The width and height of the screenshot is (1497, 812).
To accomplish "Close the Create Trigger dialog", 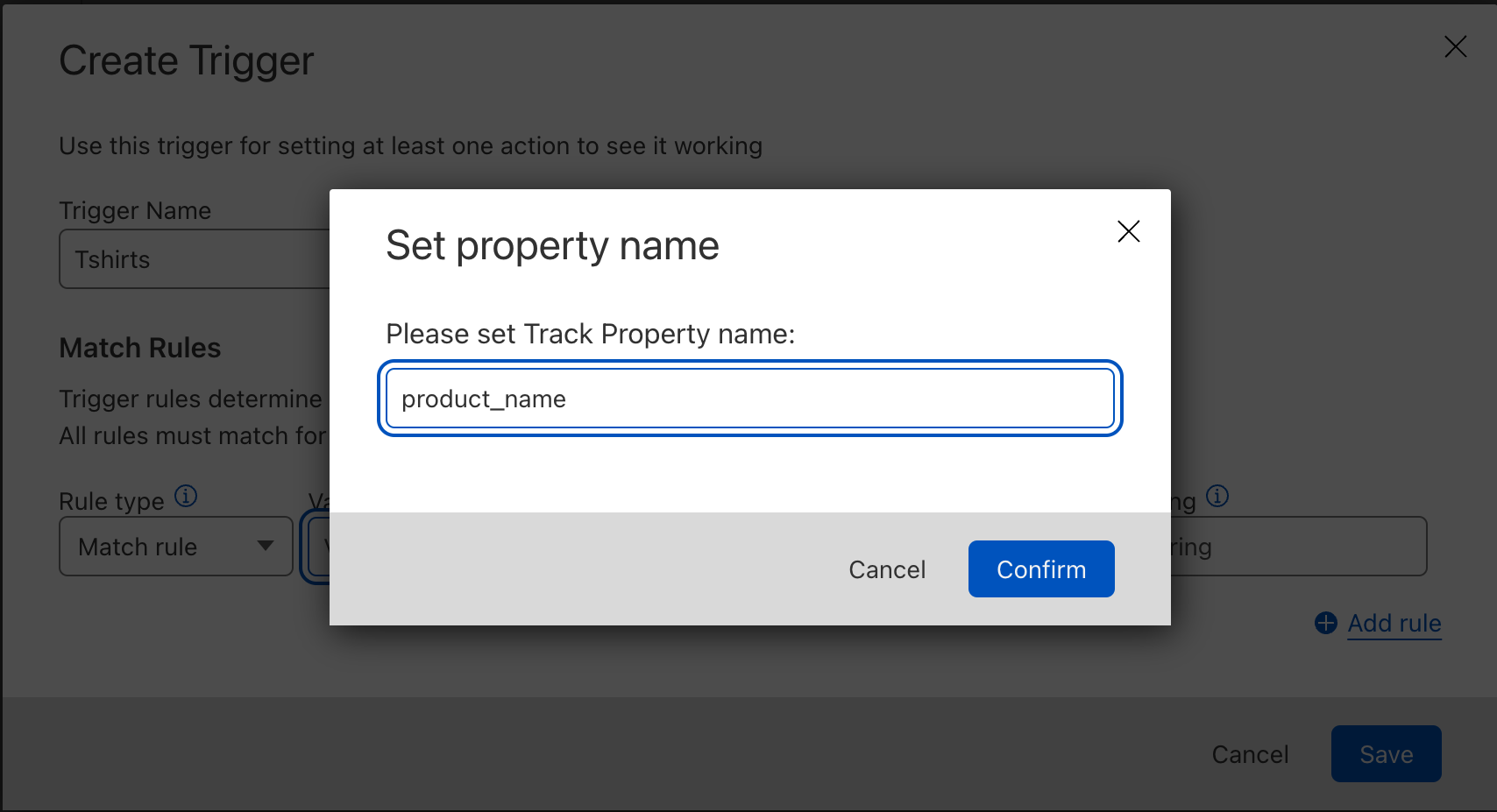I will [x=1455, y=46].
